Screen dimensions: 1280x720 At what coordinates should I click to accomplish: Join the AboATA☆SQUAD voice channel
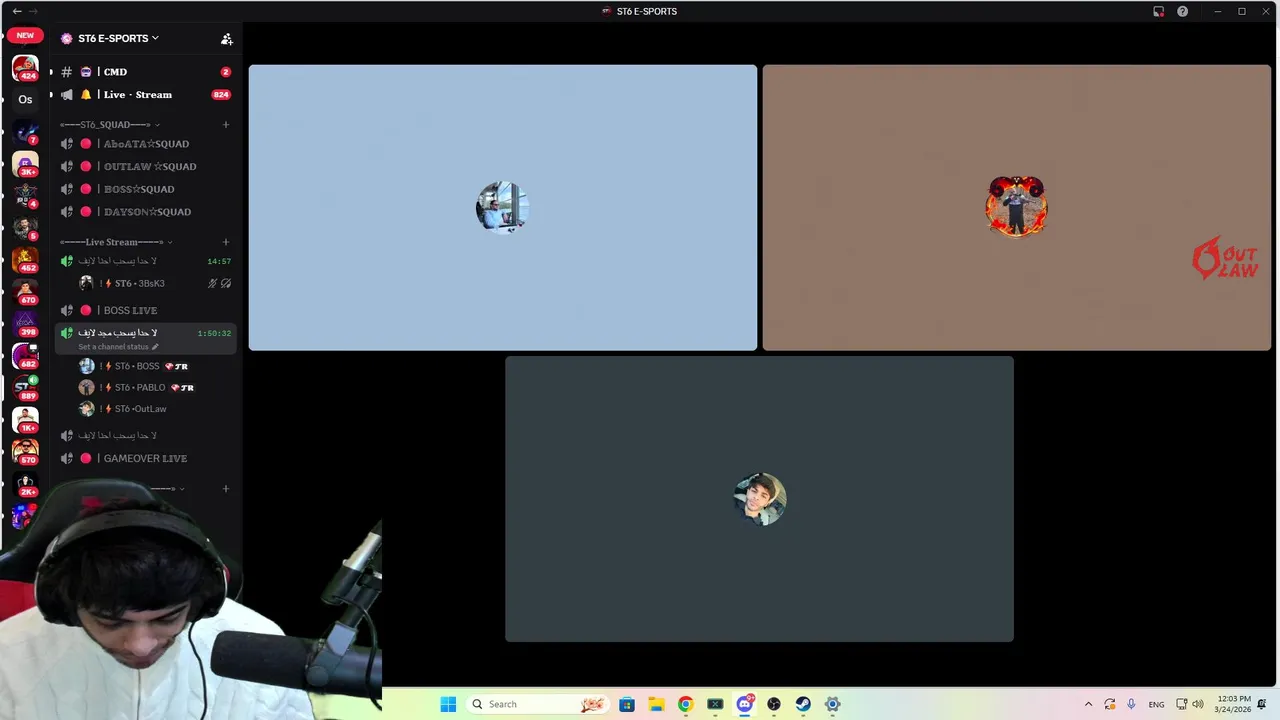pyautogui.click(x=146, y=144)
